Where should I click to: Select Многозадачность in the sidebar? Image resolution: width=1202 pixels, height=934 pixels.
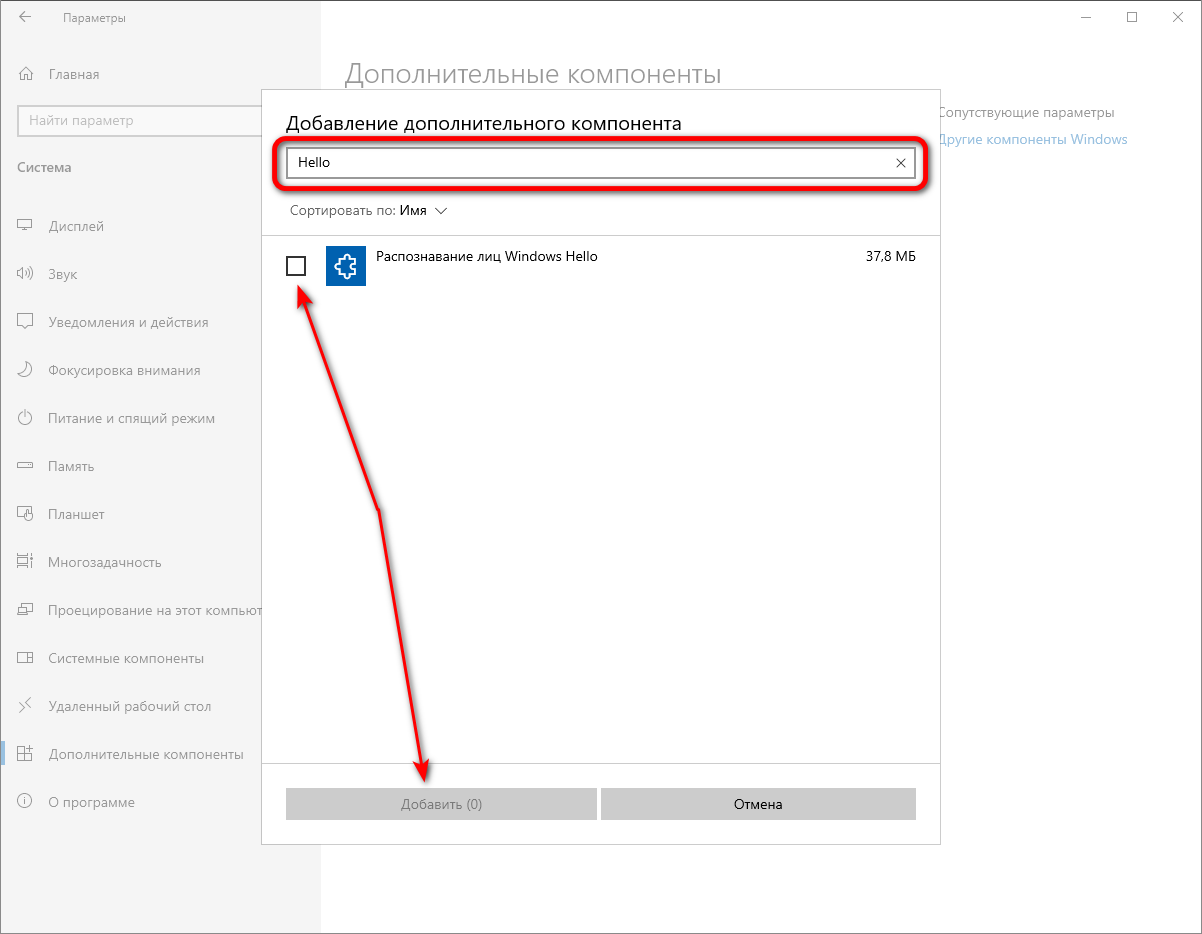pos(104,562)
